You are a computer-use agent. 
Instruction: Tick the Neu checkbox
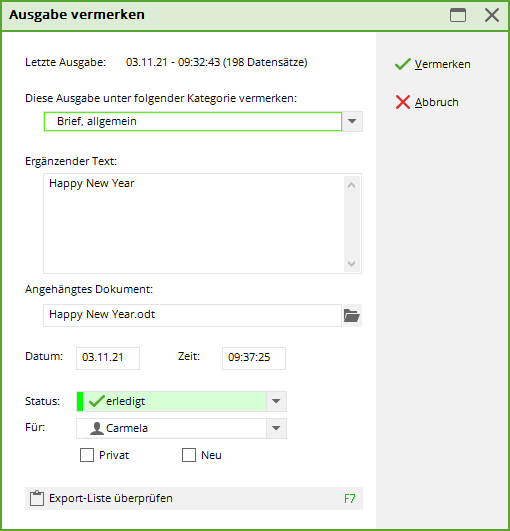[189, 455]
